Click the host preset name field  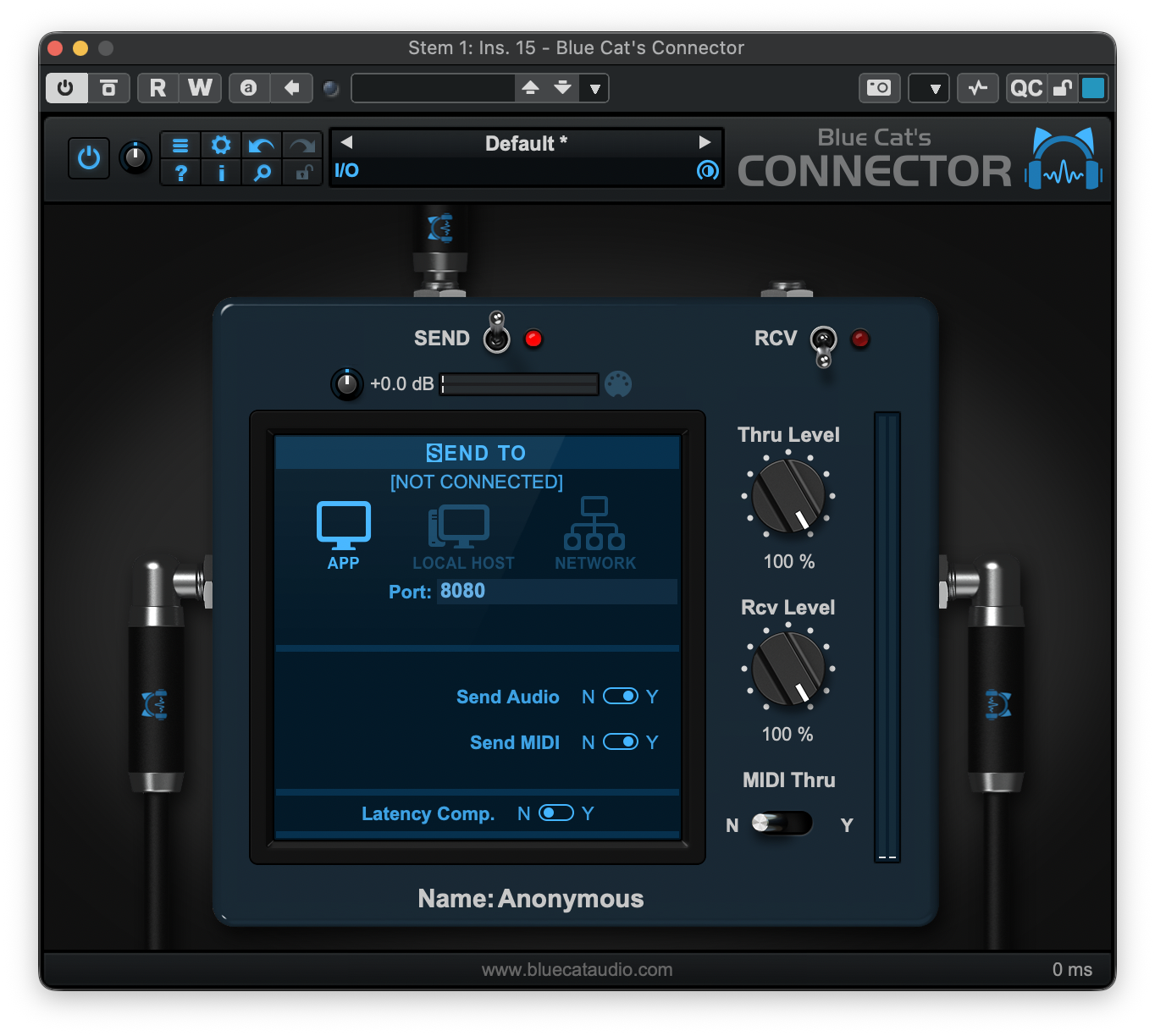pos(434,88)
